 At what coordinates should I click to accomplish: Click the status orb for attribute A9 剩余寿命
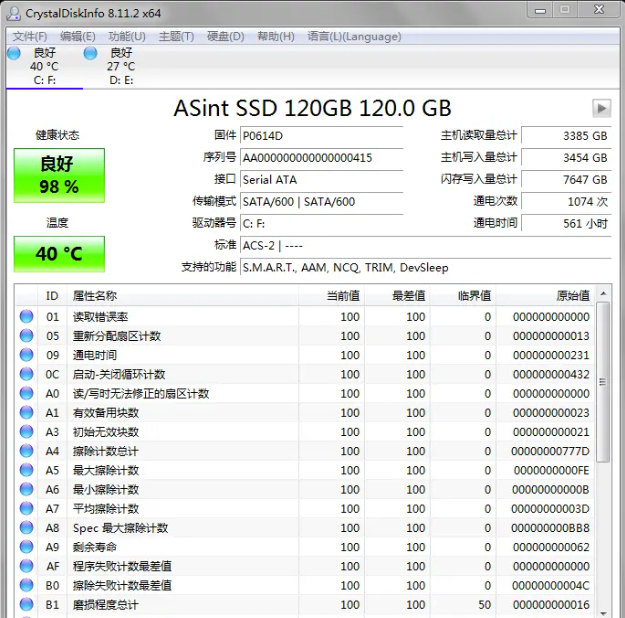click(27, 547)
